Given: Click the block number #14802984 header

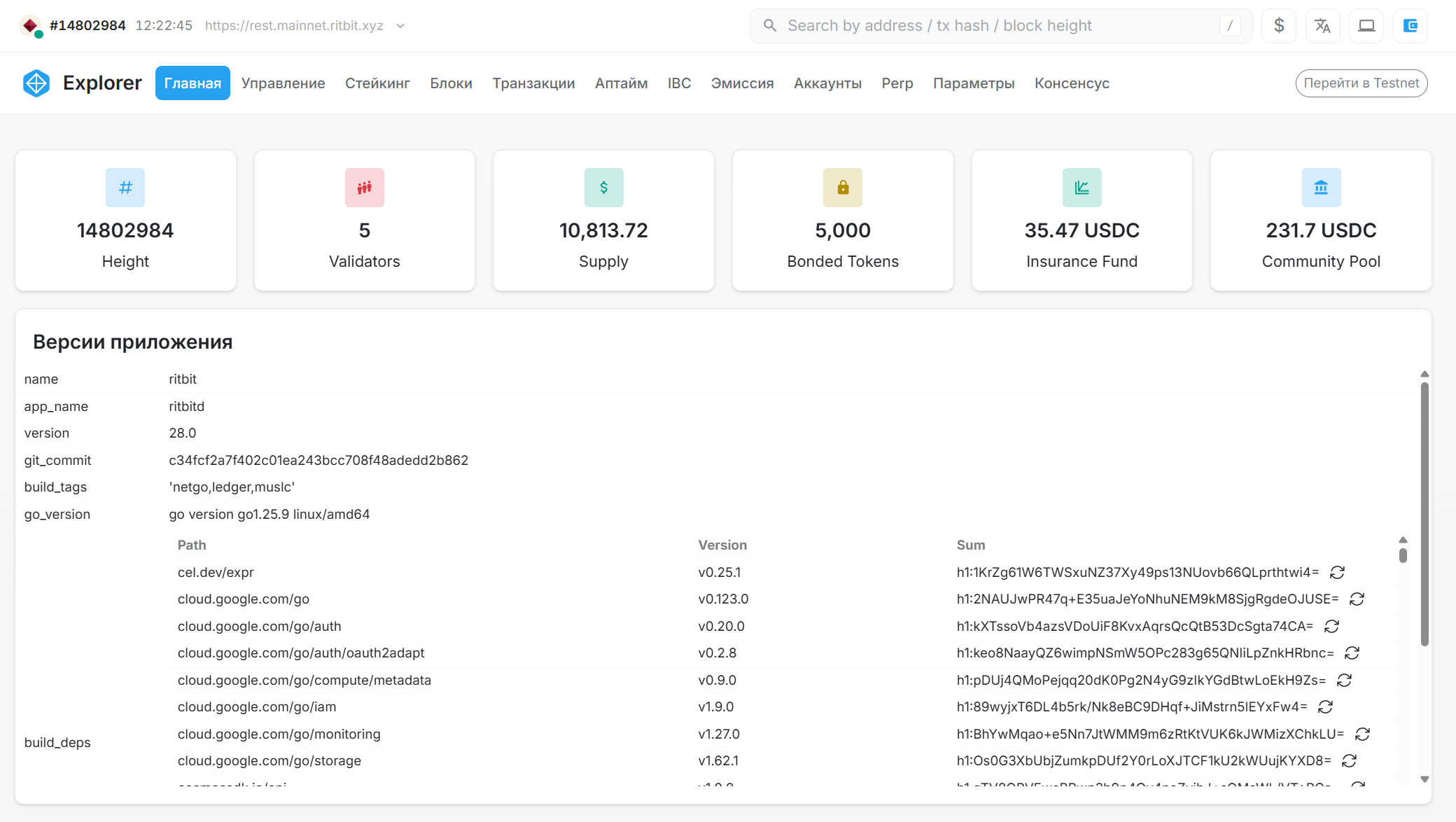Looking at the screenshot, I should coord(87,26).
